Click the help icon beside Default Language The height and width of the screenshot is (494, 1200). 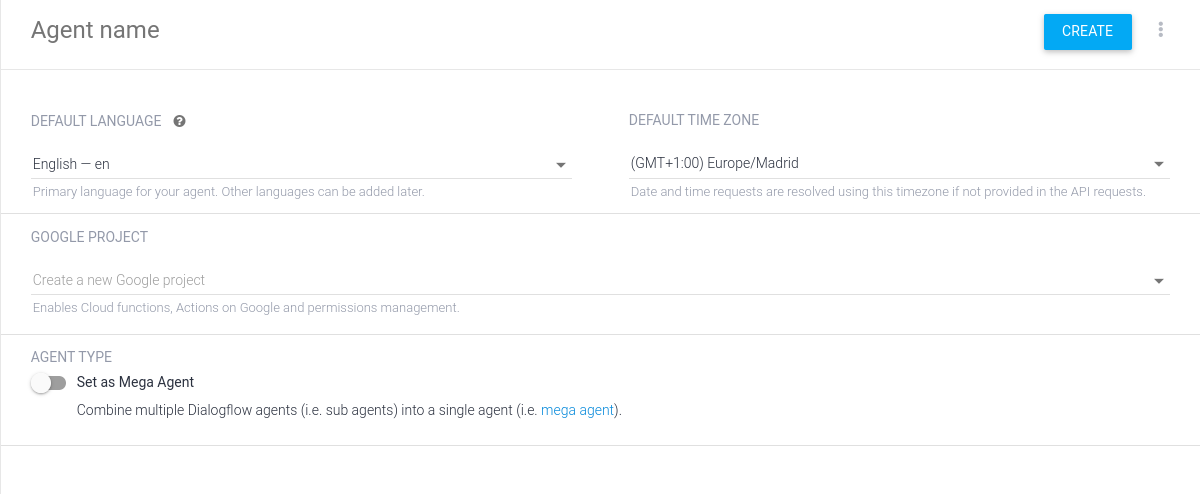coord(180,121)
